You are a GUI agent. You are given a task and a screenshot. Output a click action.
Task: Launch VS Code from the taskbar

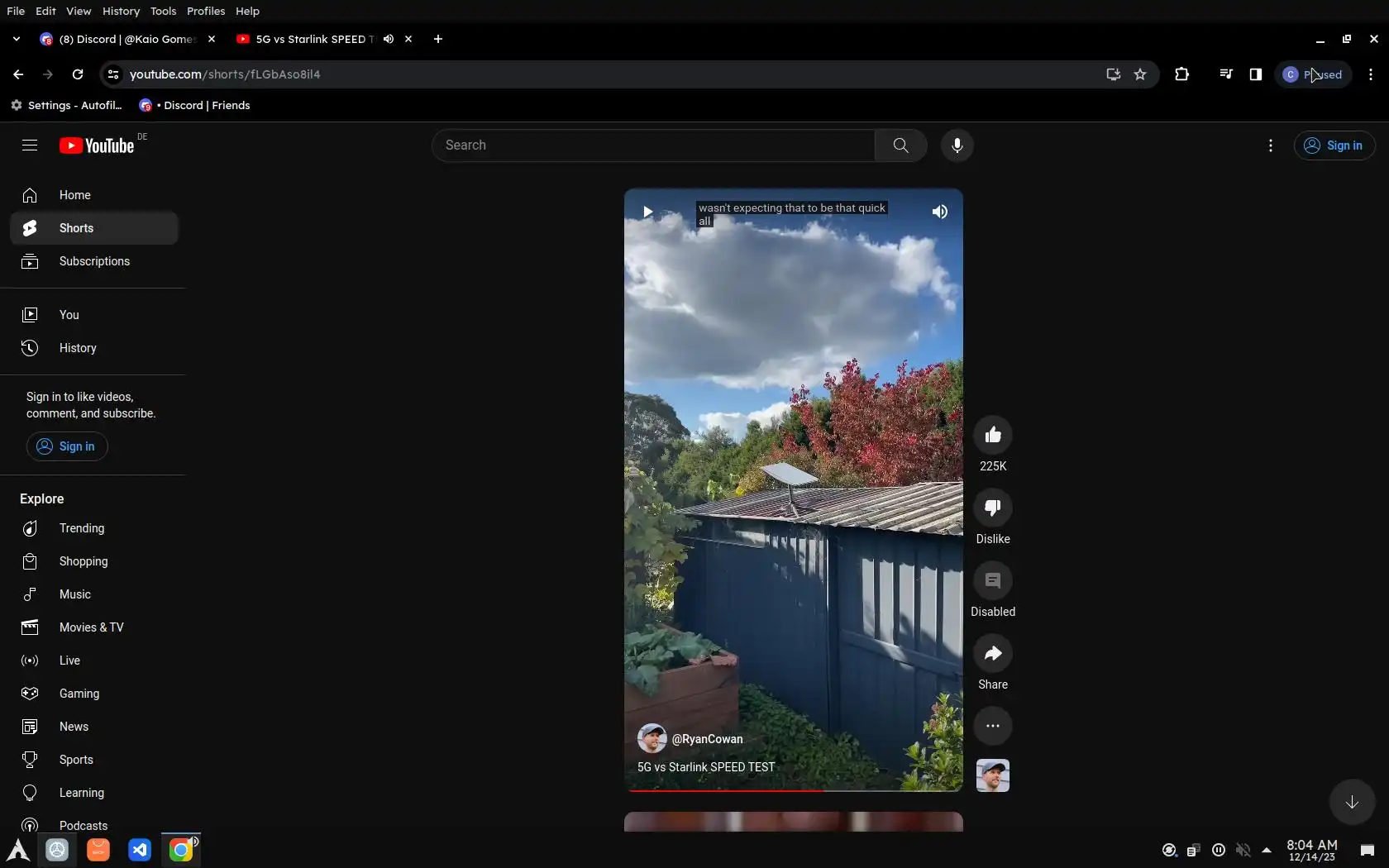(140, 850)
